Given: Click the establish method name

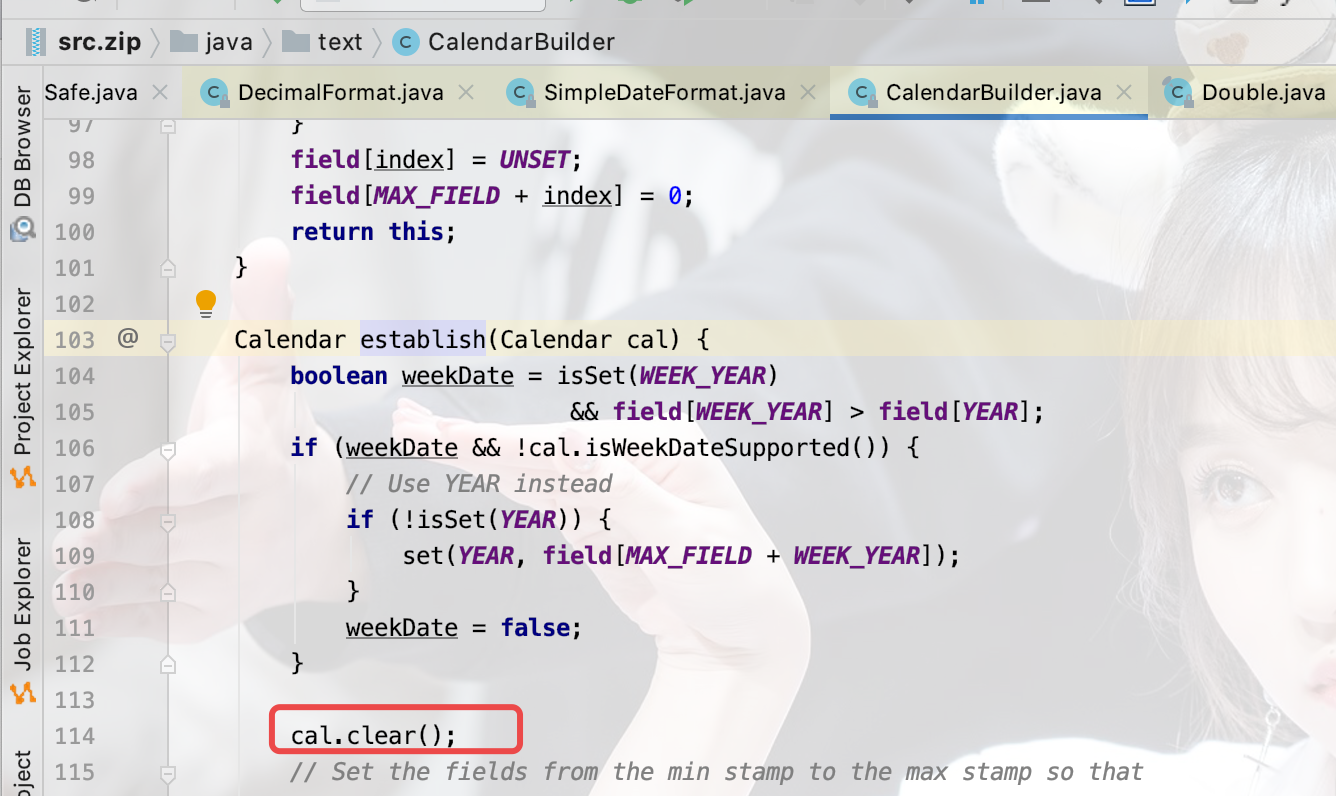Looking at the screenshot, I should pyautogui.click(x=423, y=340).
